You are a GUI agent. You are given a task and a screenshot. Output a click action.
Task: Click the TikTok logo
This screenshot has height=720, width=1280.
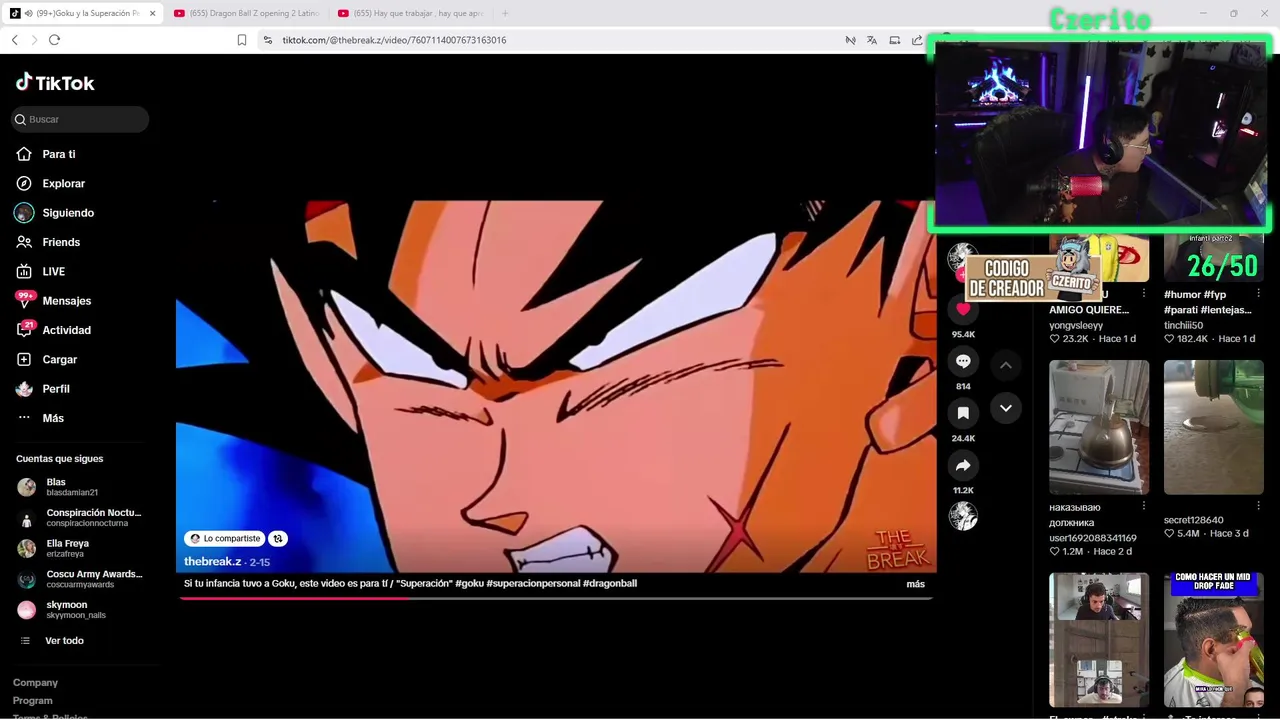point(55,83)
